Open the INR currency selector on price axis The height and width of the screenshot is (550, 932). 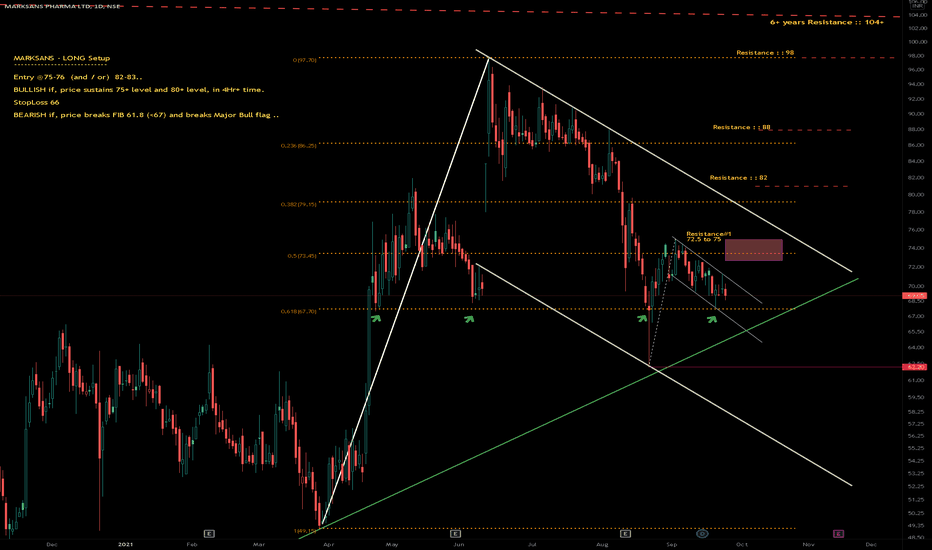click(x=917, y=5)
